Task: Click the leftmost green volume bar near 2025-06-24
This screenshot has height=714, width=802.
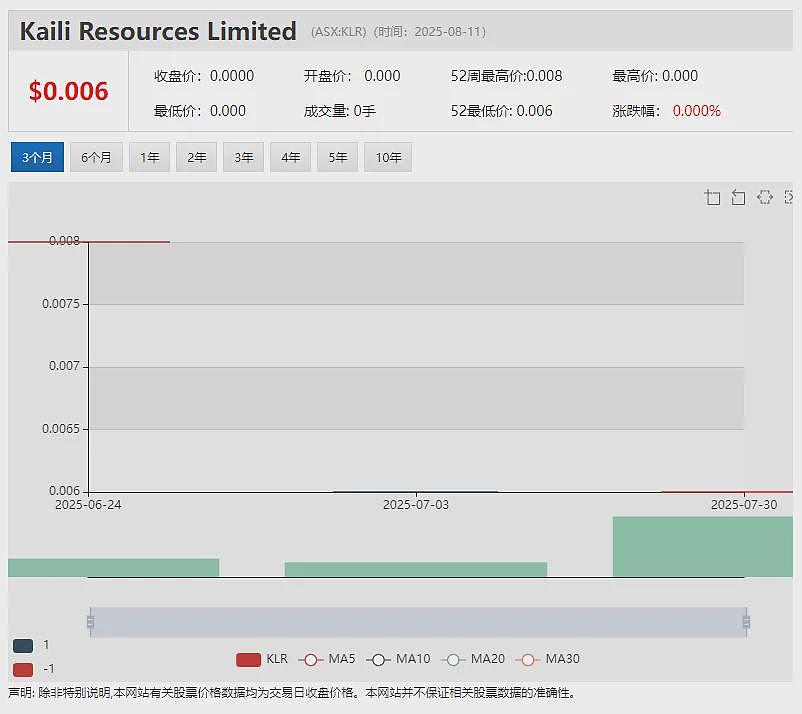Action: click(x=114, y=568)
